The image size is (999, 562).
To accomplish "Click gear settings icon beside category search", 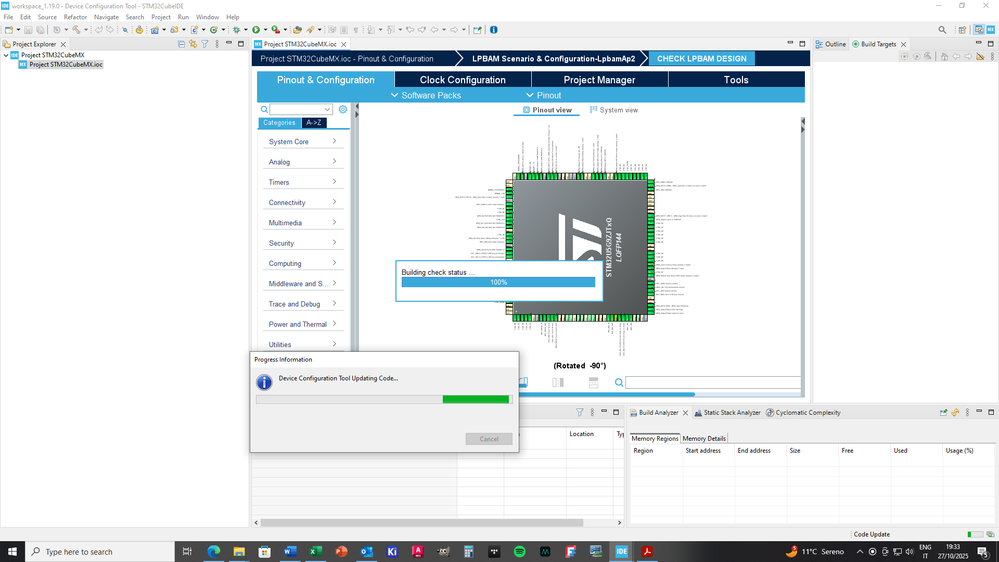I will [x=343, y=110].
